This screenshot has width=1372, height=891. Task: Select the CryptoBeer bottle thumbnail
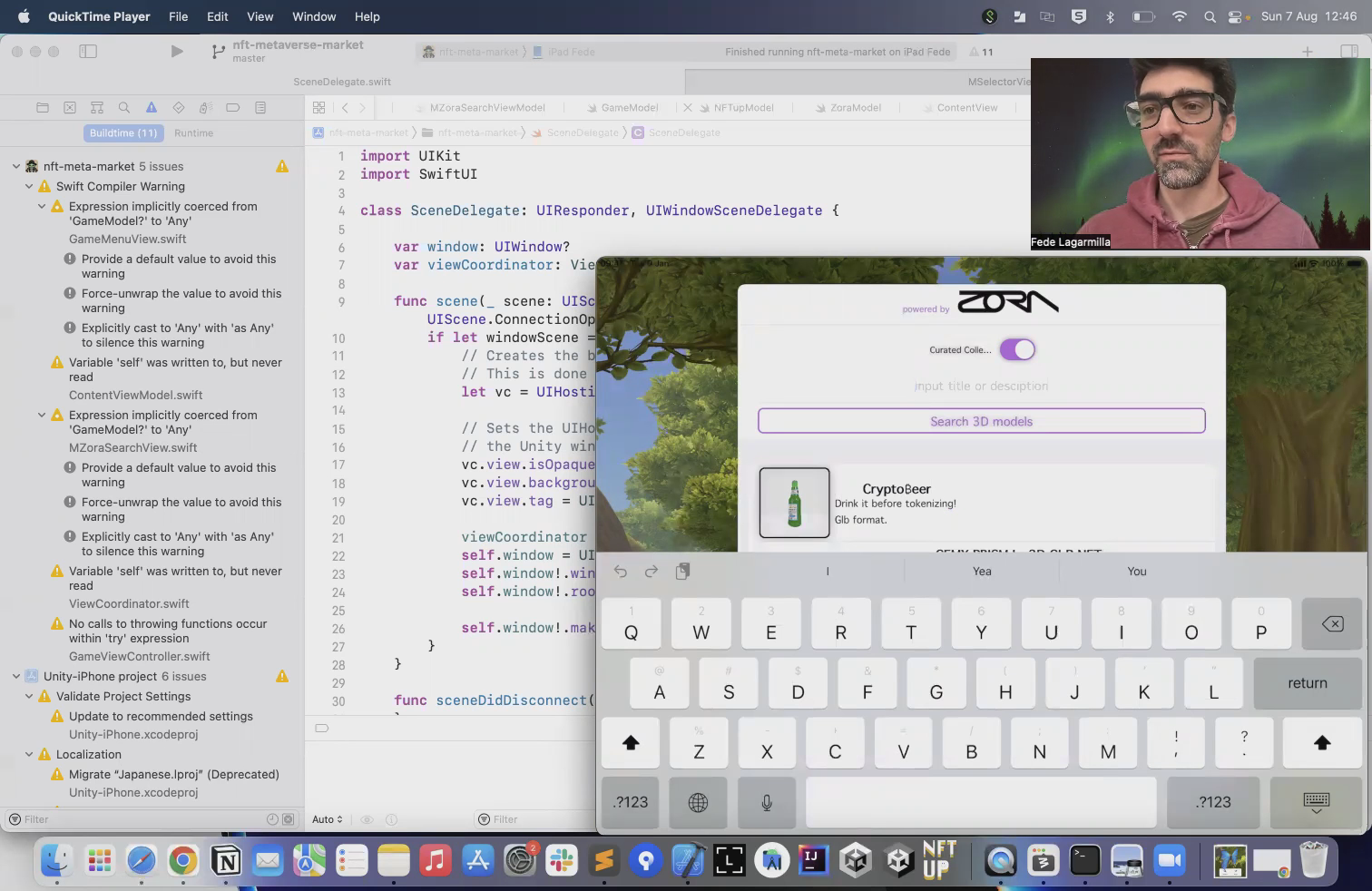tap(794, 503)
